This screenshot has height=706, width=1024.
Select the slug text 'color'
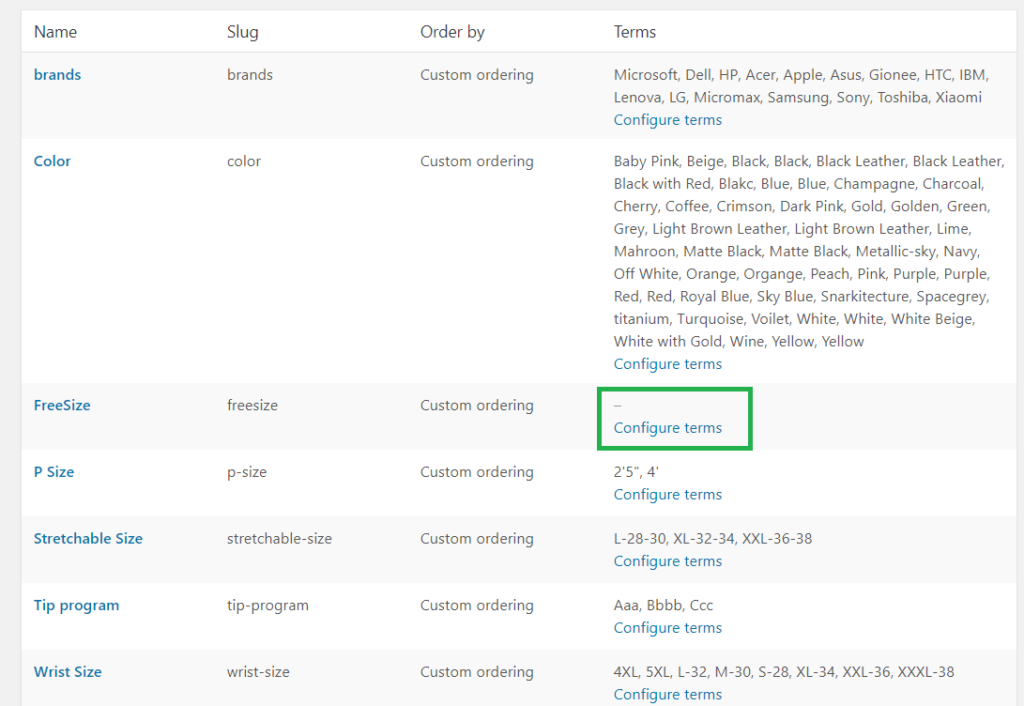click(x=244, y=161)
